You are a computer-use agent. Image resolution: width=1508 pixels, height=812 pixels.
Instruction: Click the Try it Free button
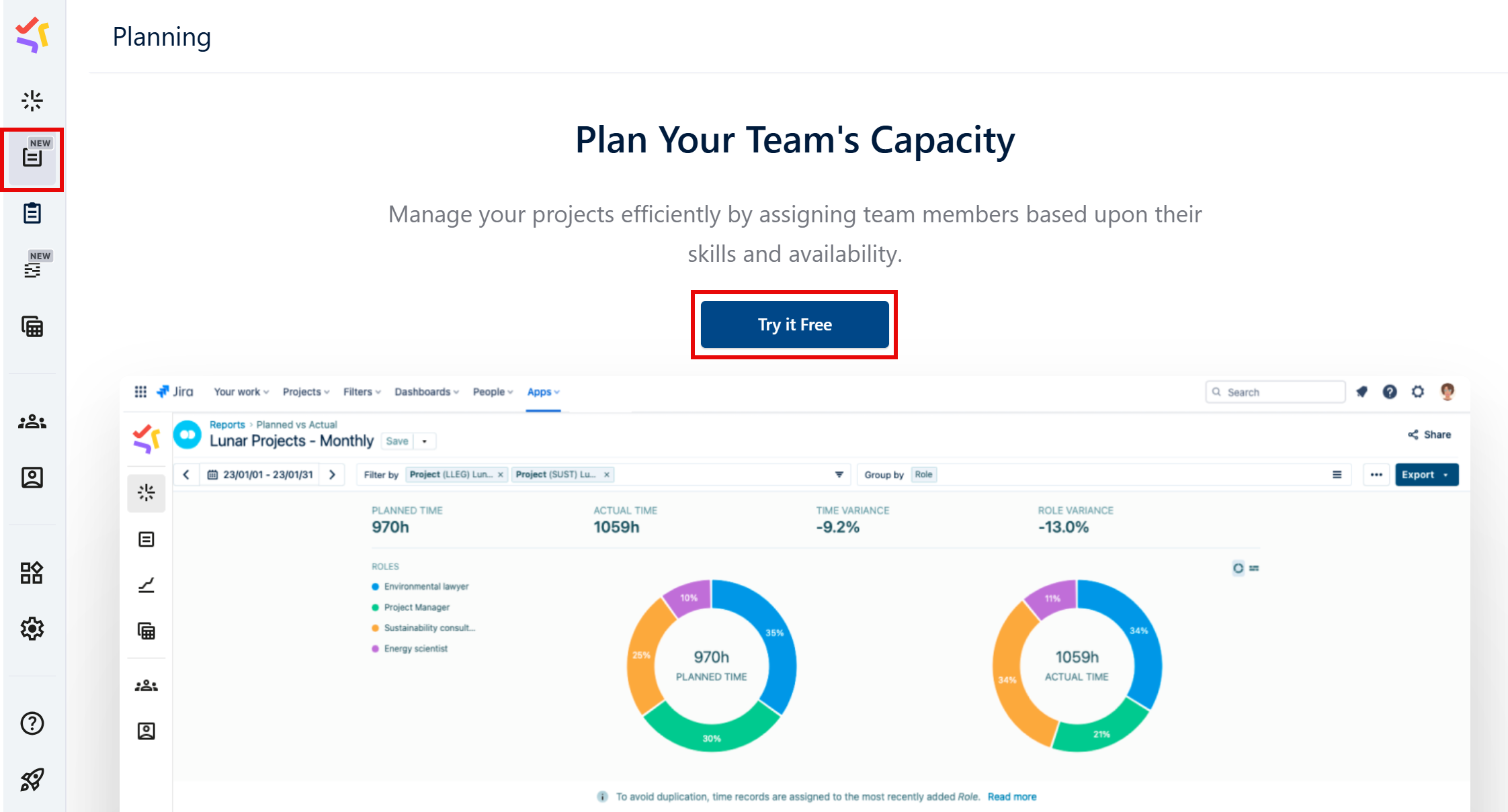(x=794, y=324)
